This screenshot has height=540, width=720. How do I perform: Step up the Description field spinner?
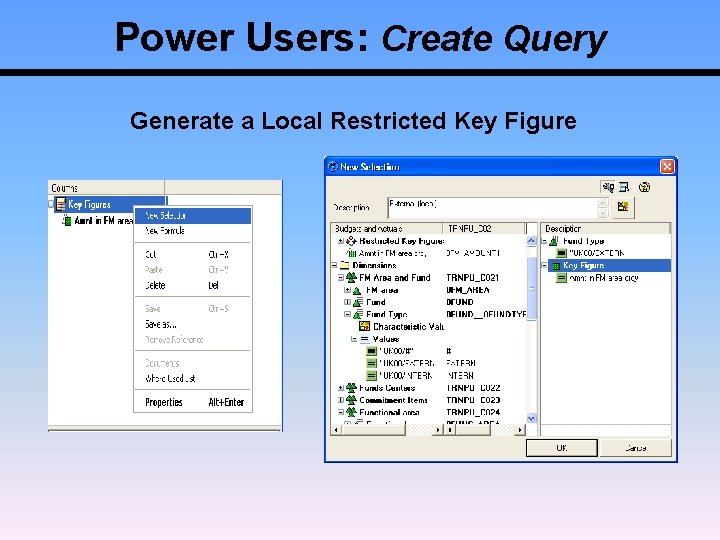(x=603, y=202)
